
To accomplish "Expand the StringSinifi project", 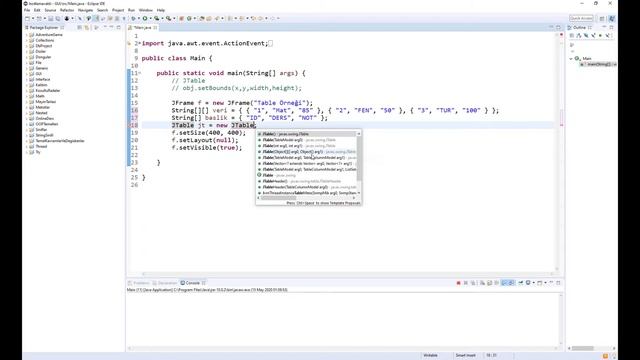I will point(27,135).
